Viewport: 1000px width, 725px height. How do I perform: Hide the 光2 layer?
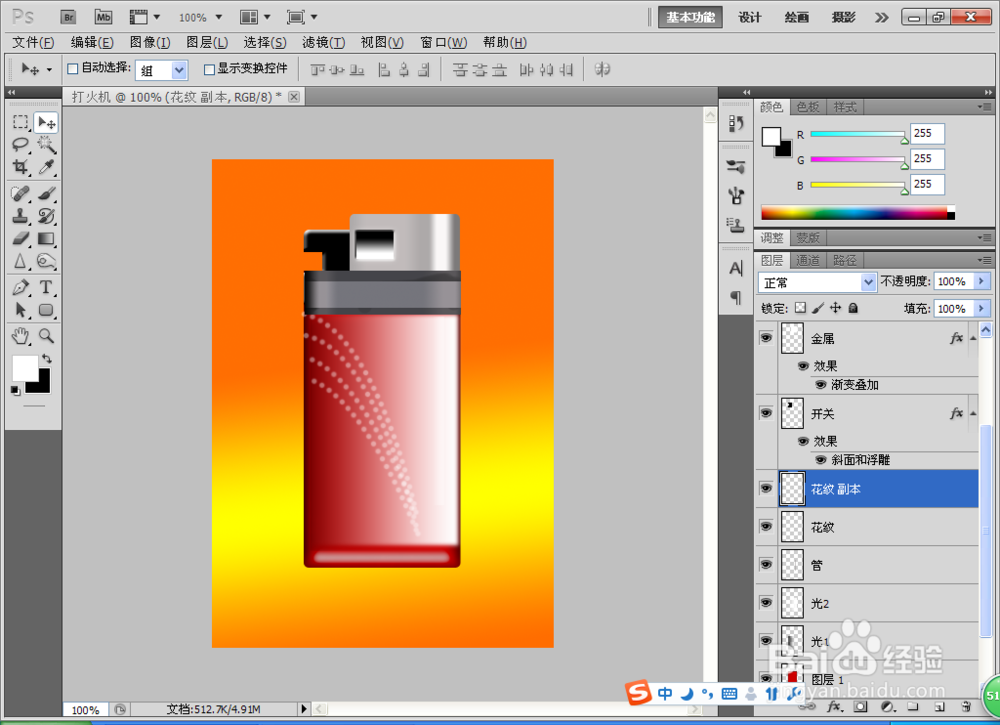pyautogui.click(x=766, y=603)
